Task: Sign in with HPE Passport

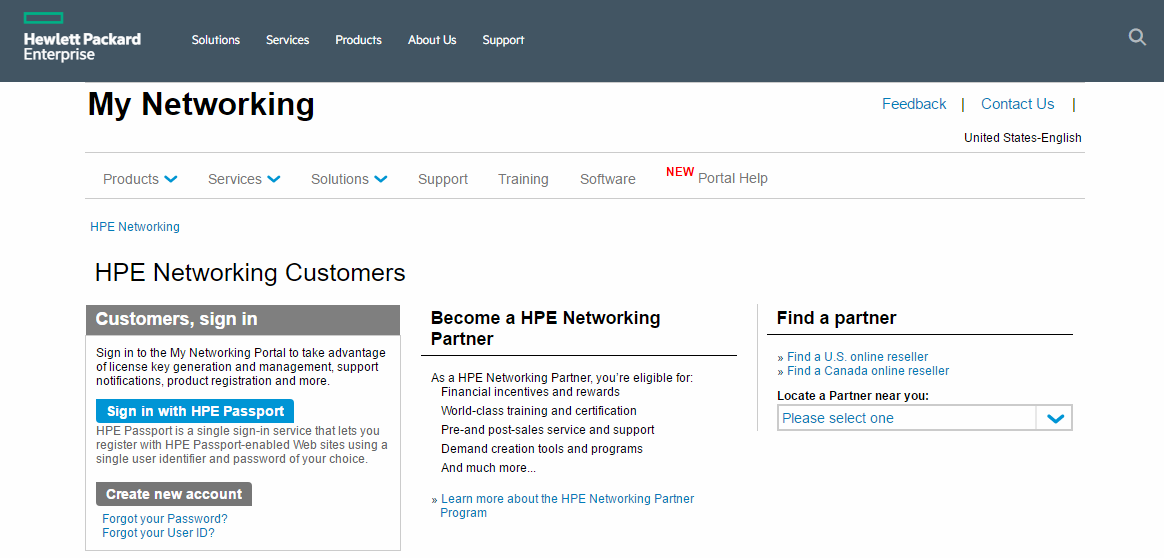Action: pos(195,411)
